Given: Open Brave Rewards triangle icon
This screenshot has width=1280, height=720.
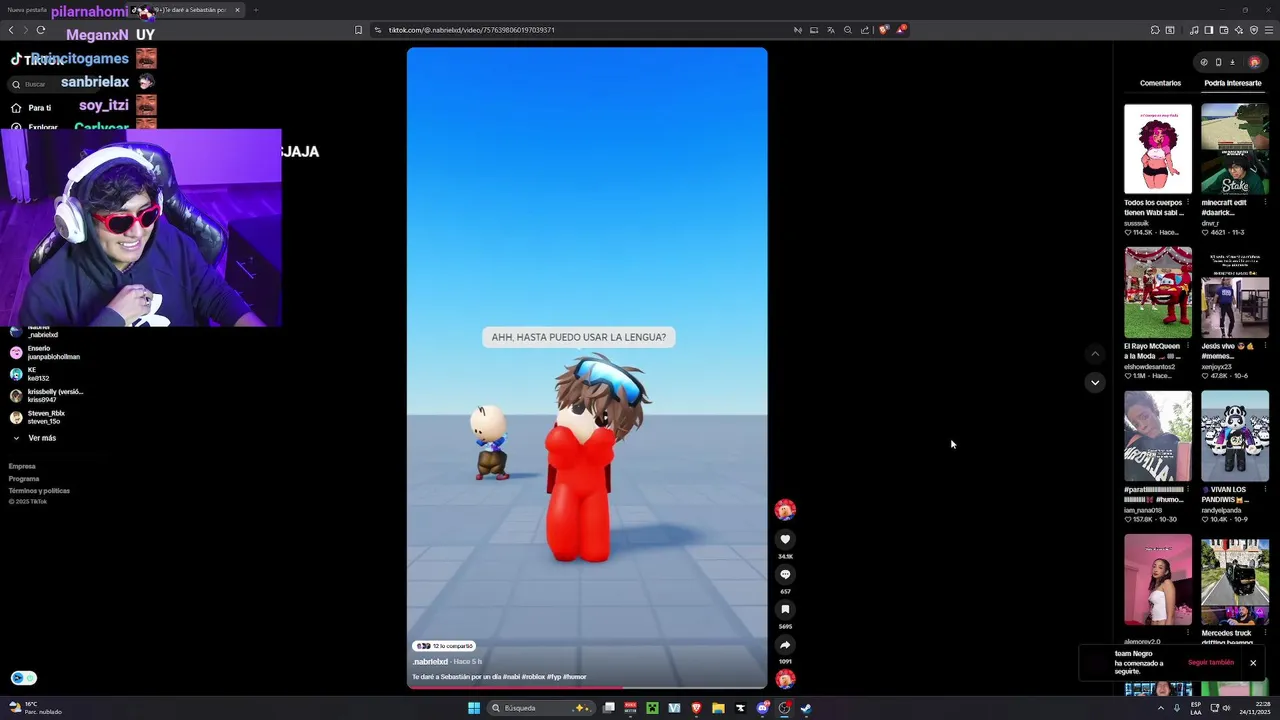Looking at the screenshot, I should pos(901,30).
